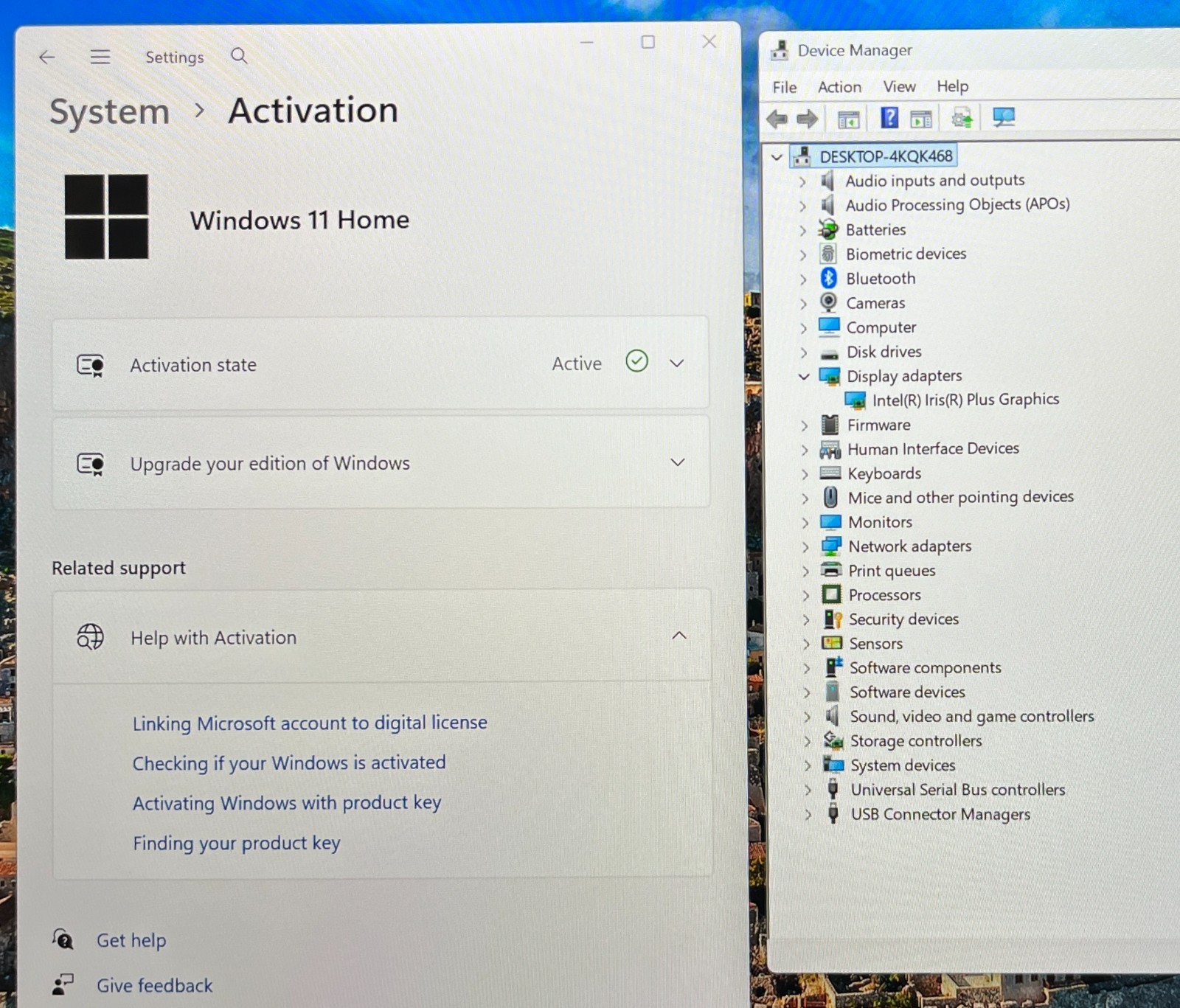Click the Scan for hardware changes monitor icon
This screenshot has width=1180, height=1008.
click(x=1004, y=117)
